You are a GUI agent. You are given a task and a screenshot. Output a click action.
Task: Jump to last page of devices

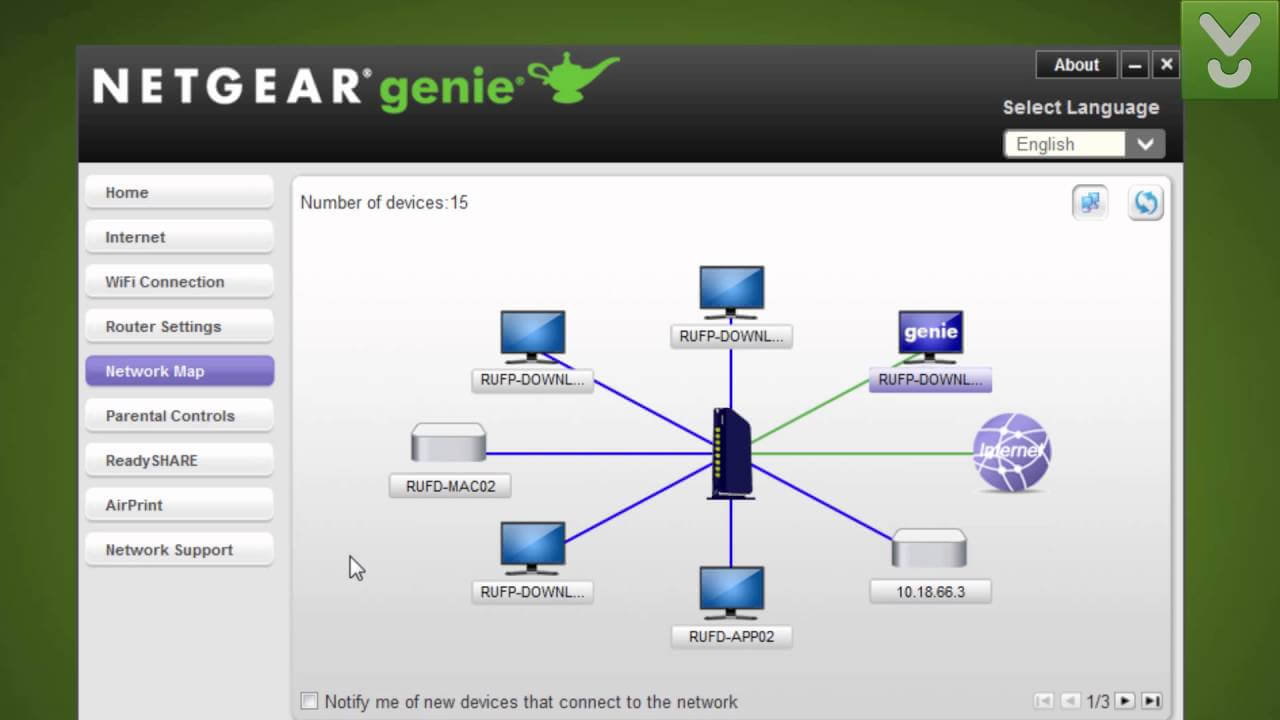(1151, 702)
